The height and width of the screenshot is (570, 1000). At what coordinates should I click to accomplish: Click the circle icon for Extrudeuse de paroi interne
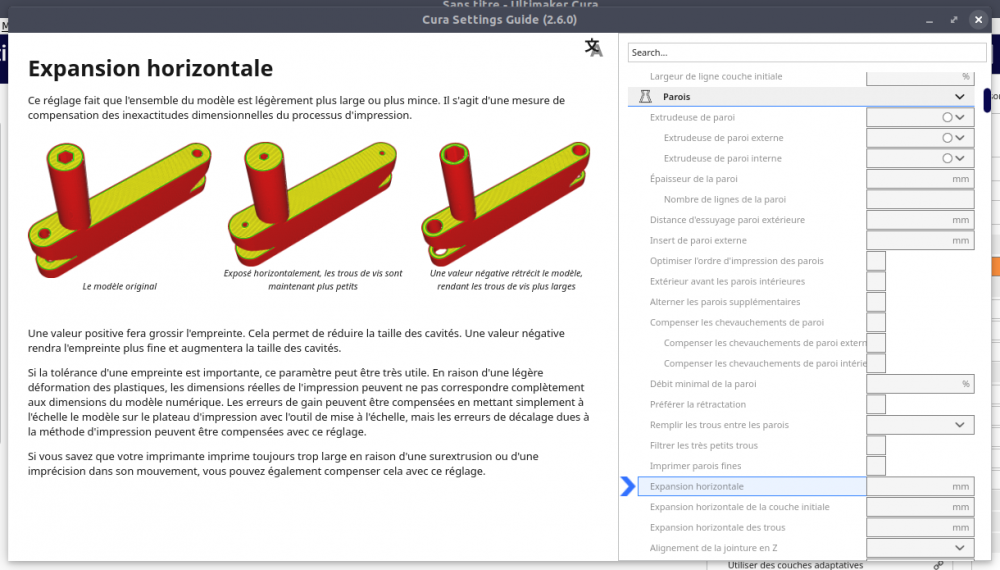point(947,158)
